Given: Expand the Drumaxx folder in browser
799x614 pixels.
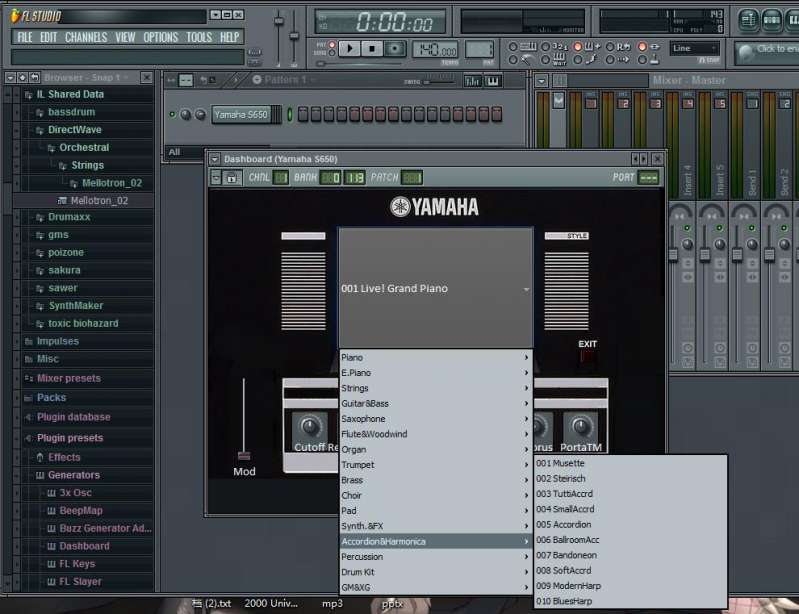Looking at the screenshot, I should (68, 216).
